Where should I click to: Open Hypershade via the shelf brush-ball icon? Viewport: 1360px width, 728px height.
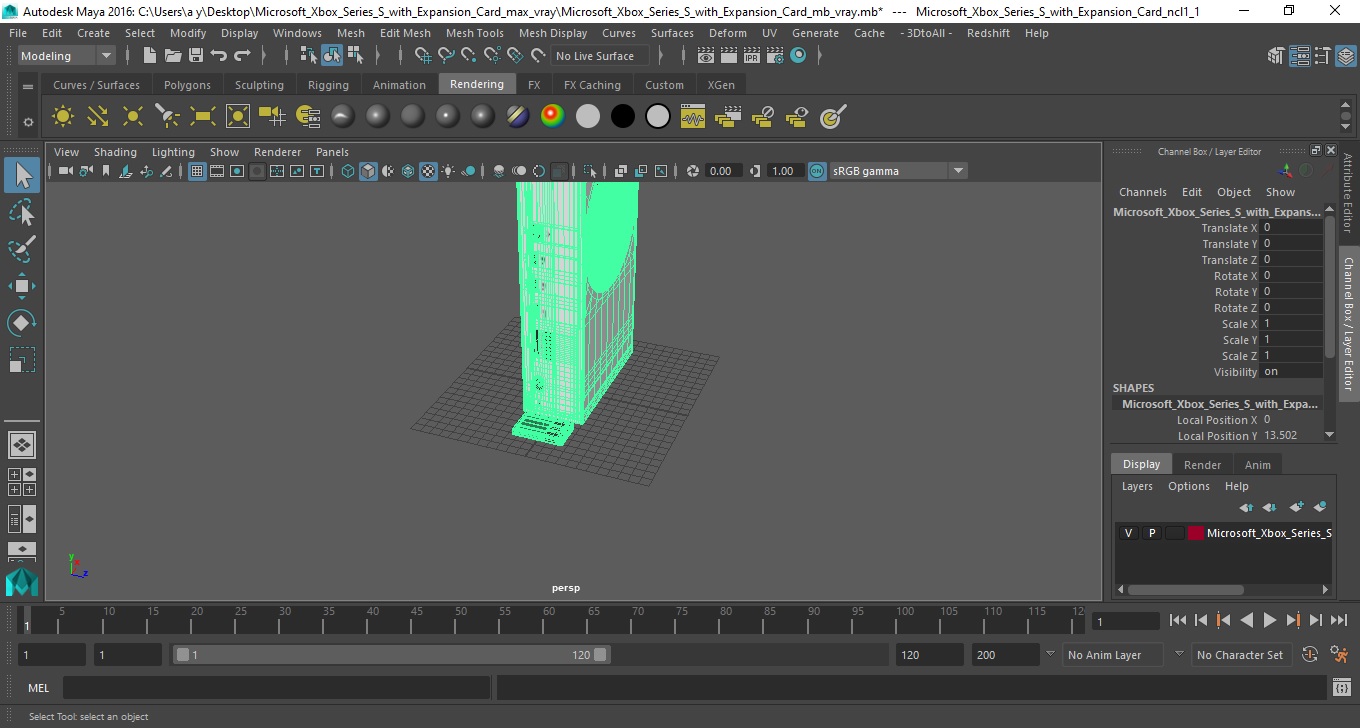pyautogui.click(x=833, y=117)
